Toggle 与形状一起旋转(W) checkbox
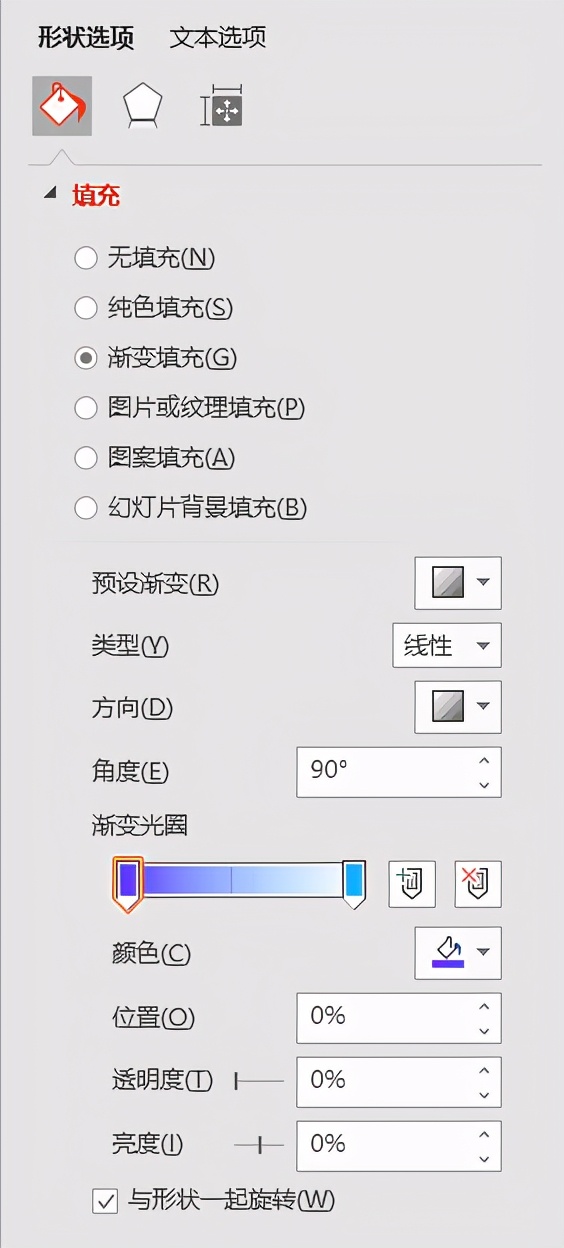564x1248 pixels. [x=104, y=1200]
